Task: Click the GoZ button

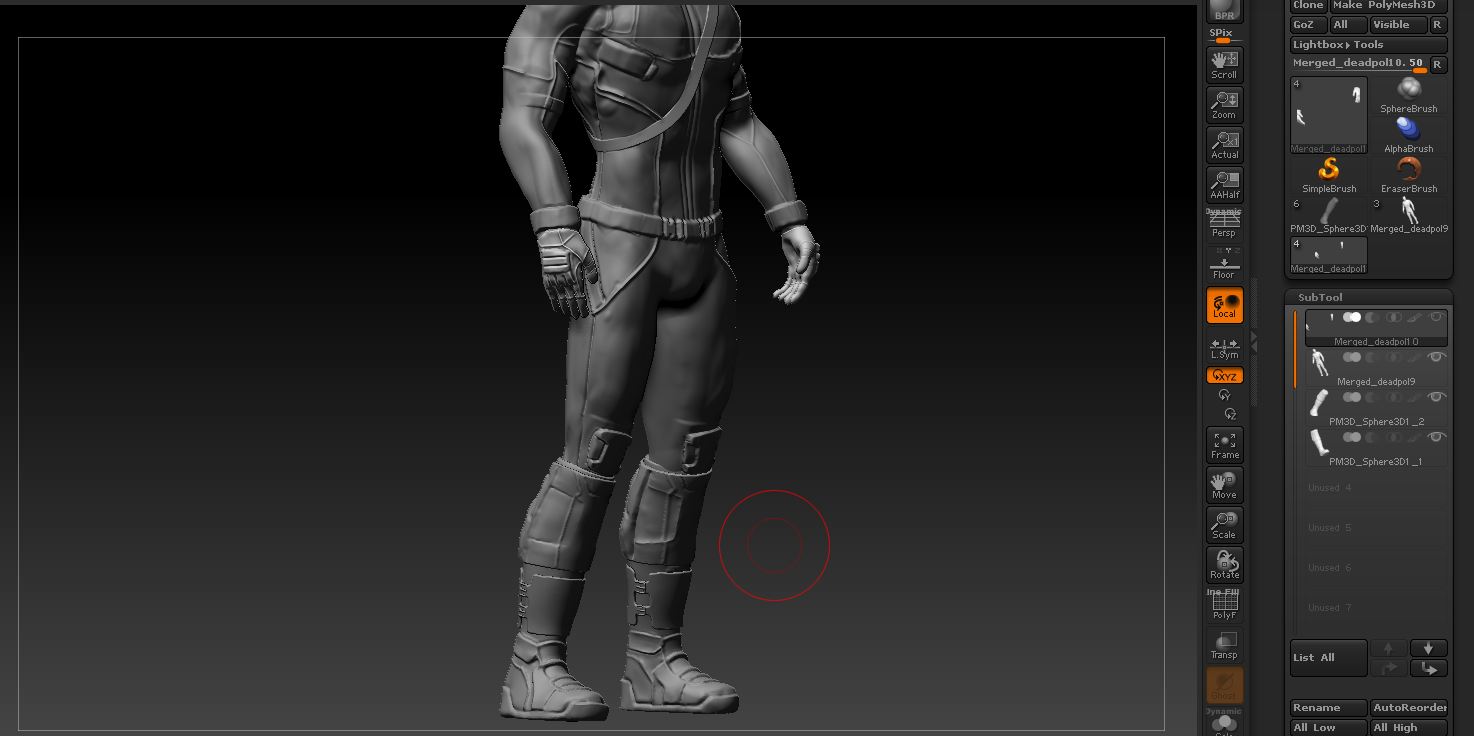Action: pyautogui.click(x=1308, y=25)
